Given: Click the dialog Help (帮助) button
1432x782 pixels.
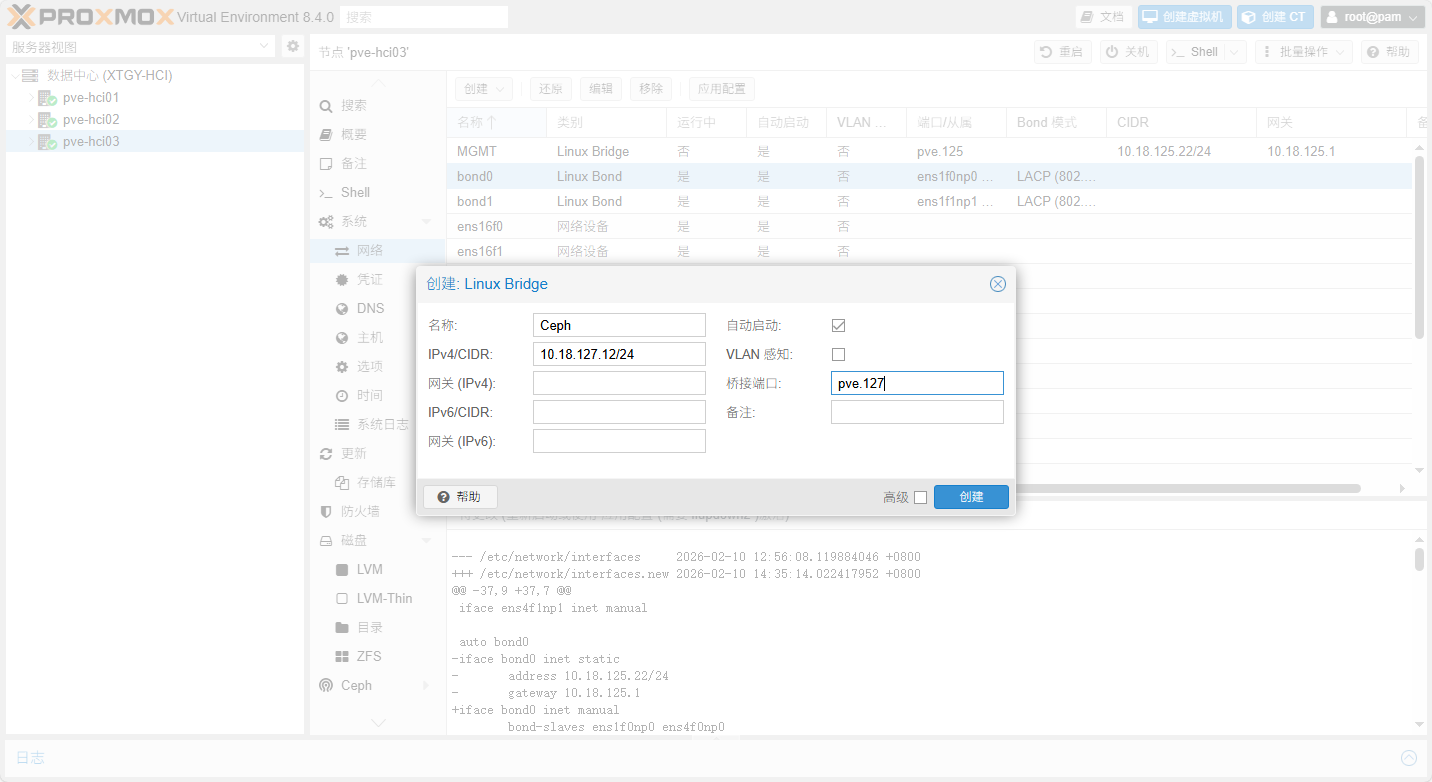Looking at the screenshot, I should pyautogui.click(x=460, y=497).
